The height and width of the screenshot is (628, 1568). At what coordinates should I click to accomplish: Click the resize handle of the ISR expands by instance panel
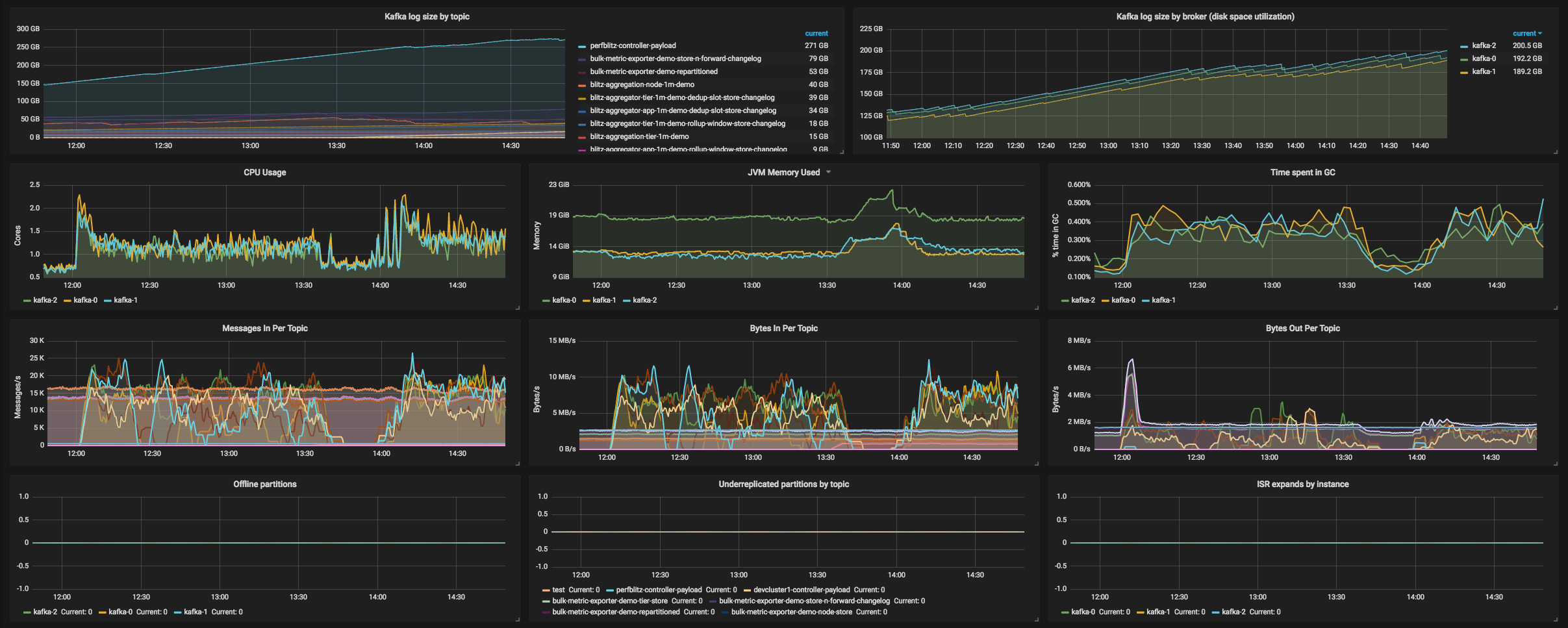(x=1556, y=619)
